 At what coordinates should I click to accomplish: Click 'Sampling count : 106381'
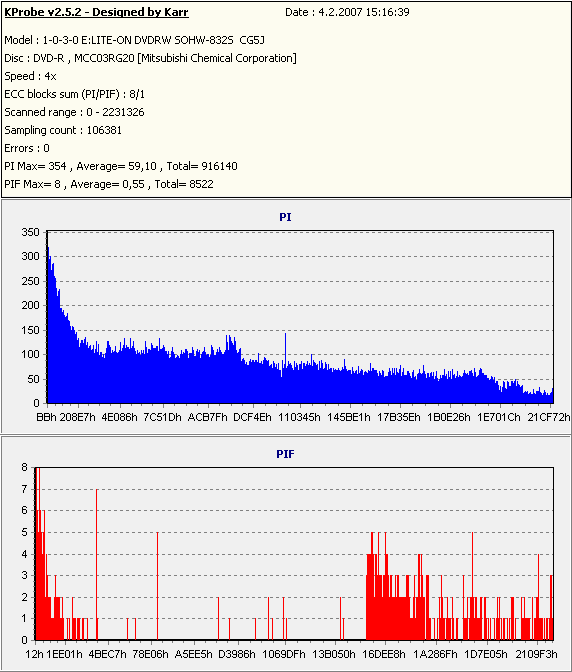[x=63, y=130]
